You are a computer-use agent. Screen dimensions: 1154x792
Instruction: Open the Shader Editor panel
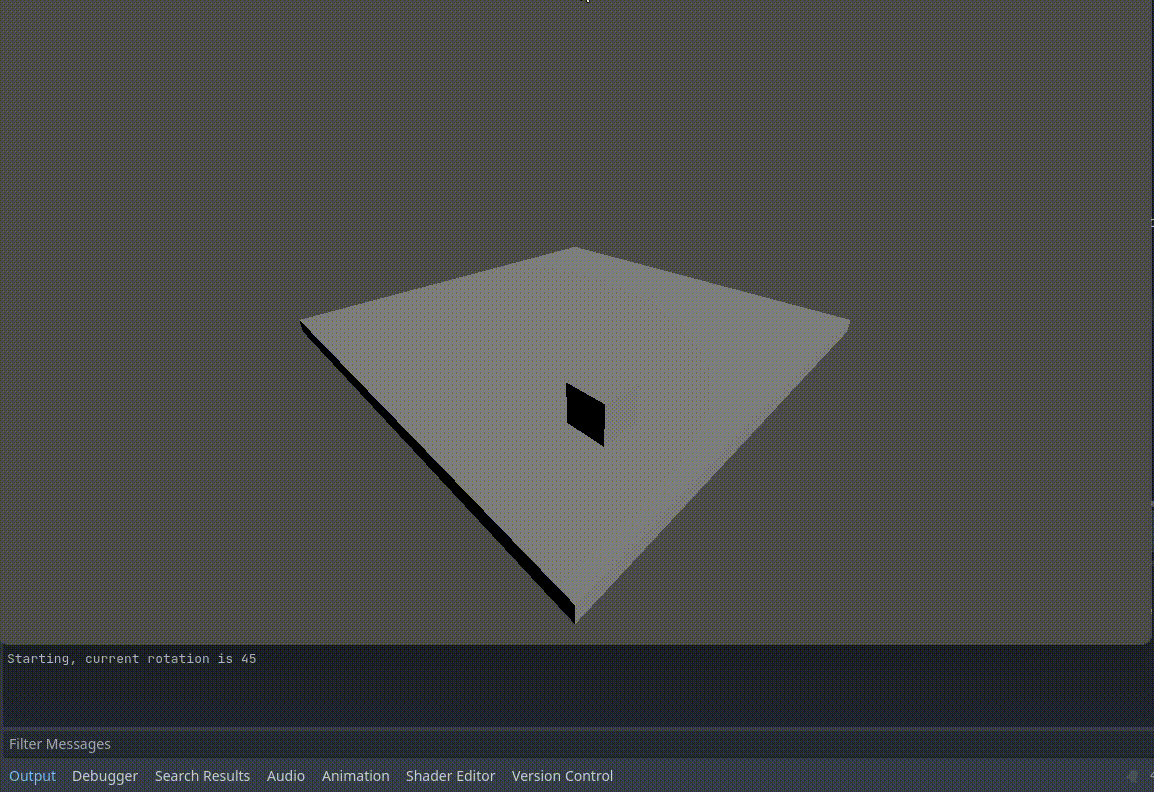coord(450,776)
